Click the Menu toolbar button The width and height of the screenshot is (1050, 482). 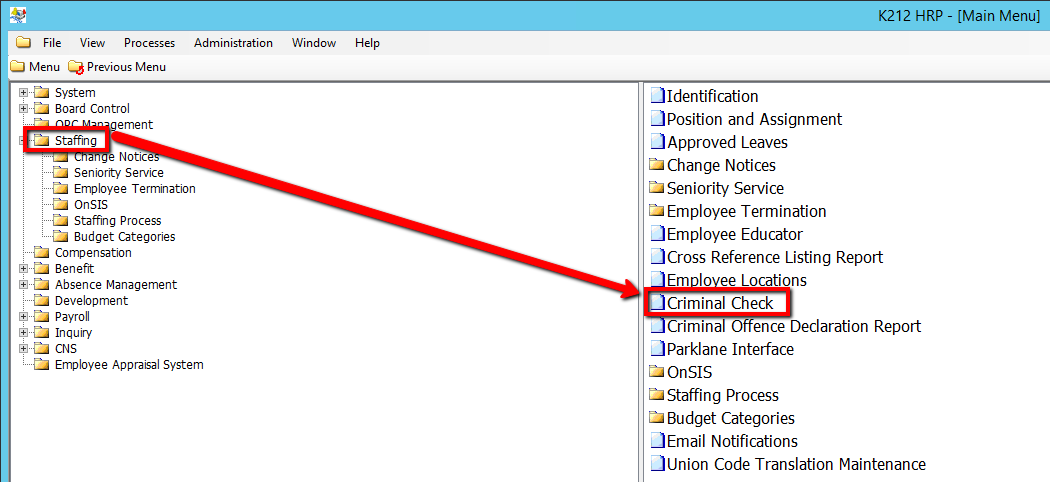point(35,67)
